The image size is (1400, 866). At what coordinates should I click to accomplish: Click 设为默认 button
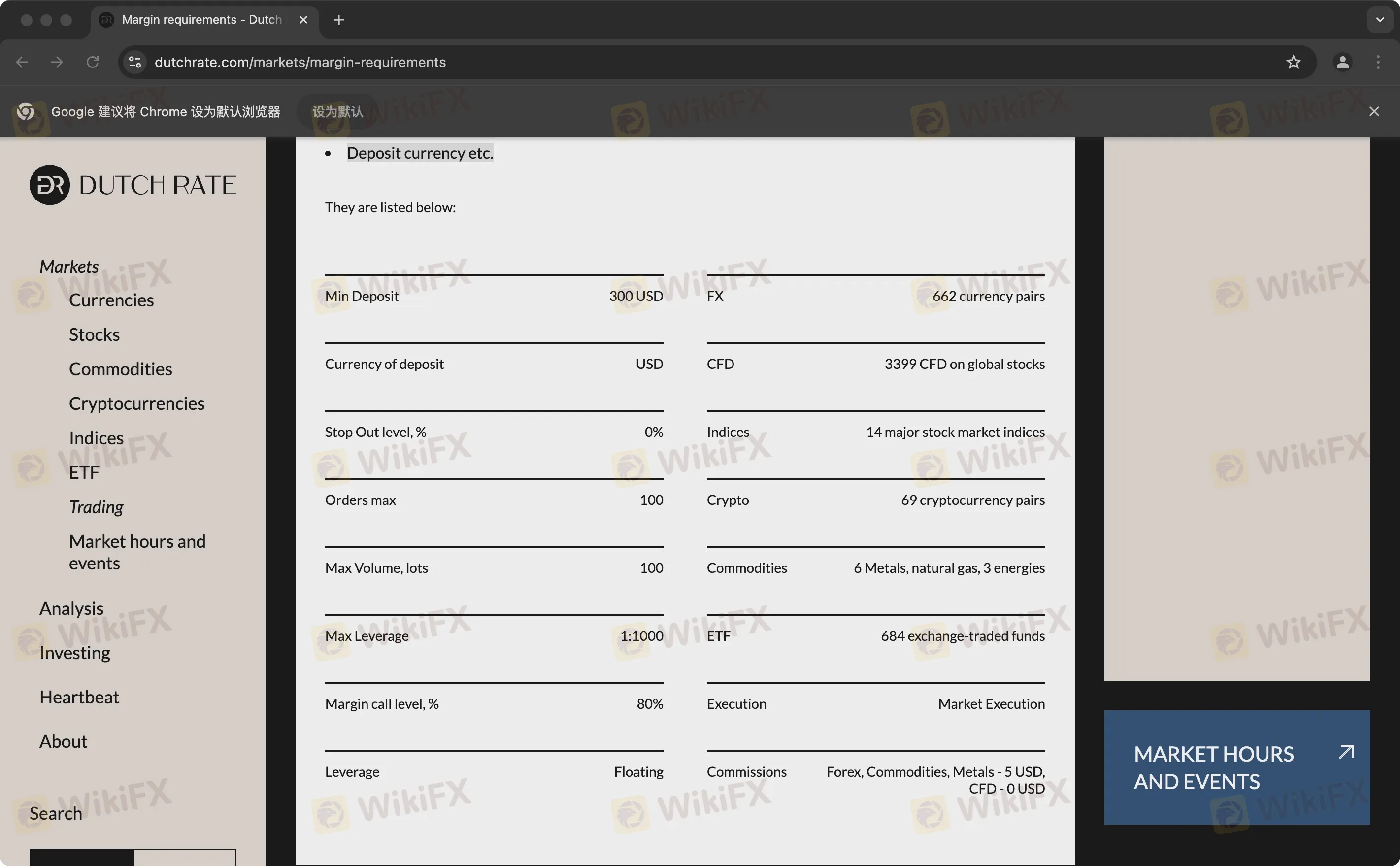tap(337, 112)
